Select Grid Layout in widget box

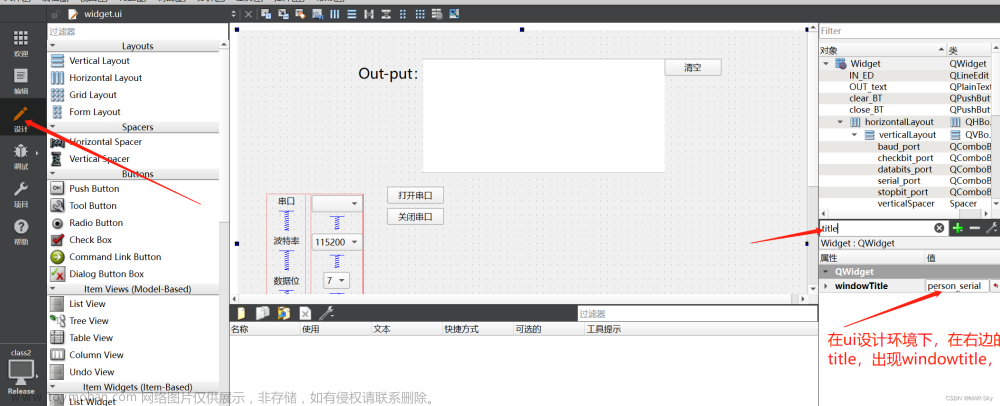pos(93,95)
